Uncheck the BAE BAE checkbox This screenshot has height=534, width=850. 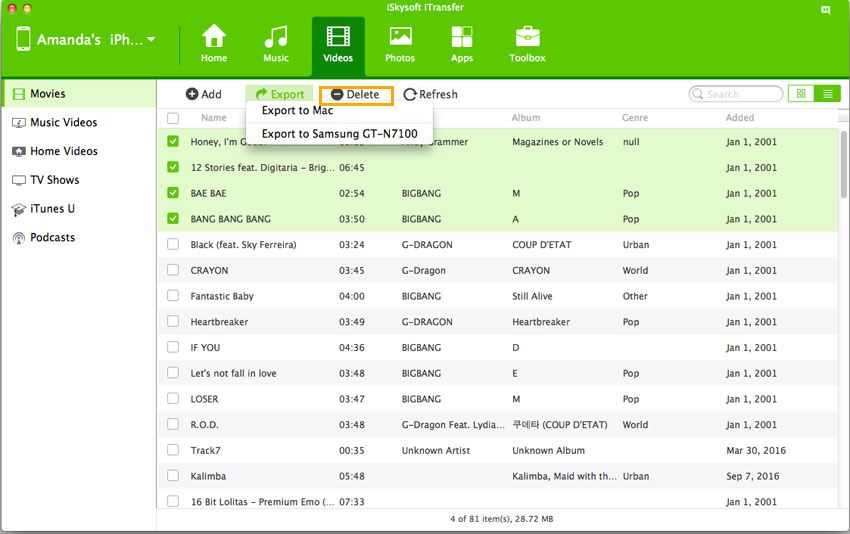(173, 192)
